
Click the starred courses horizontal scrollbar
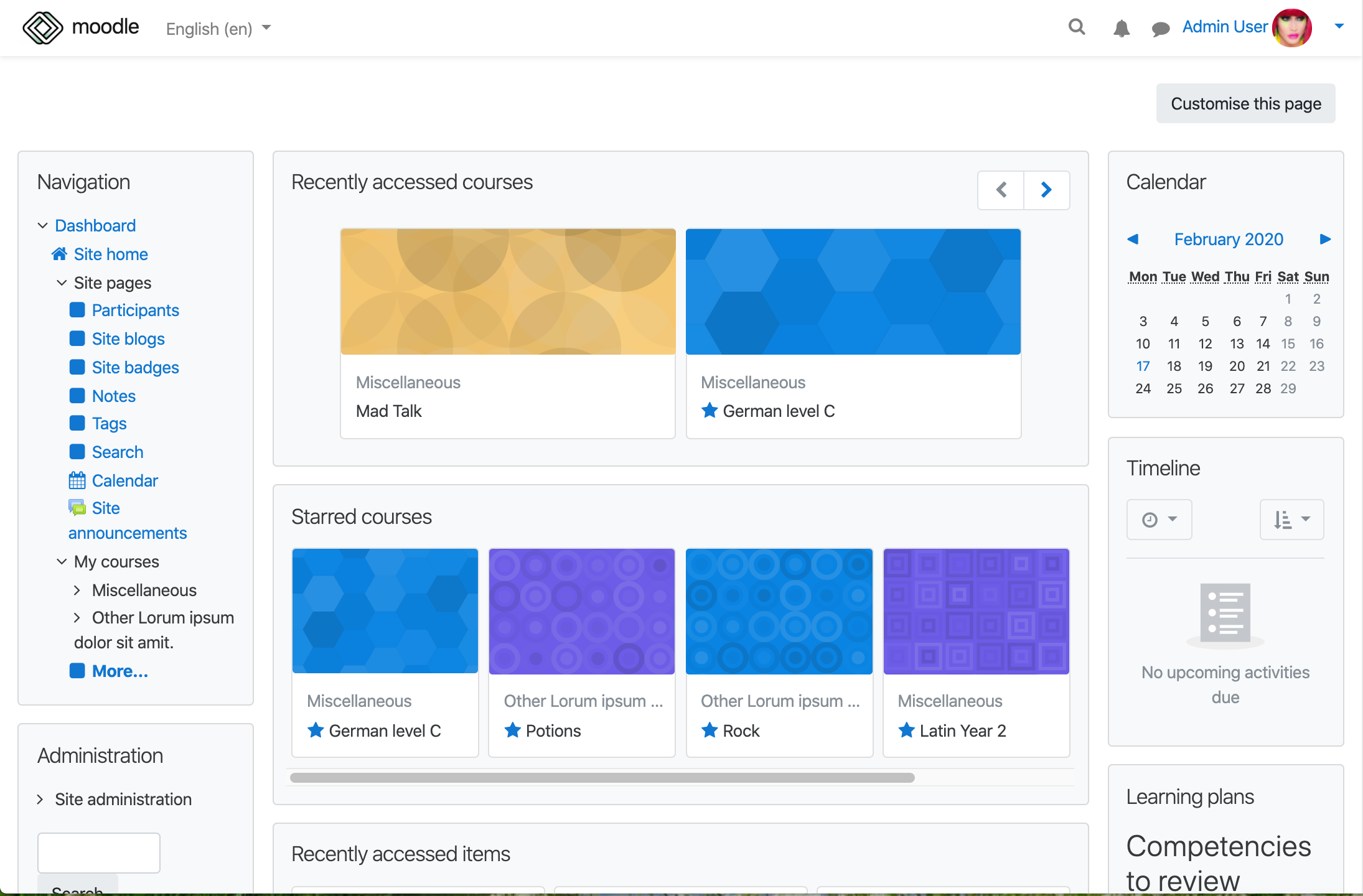[602, 778]
